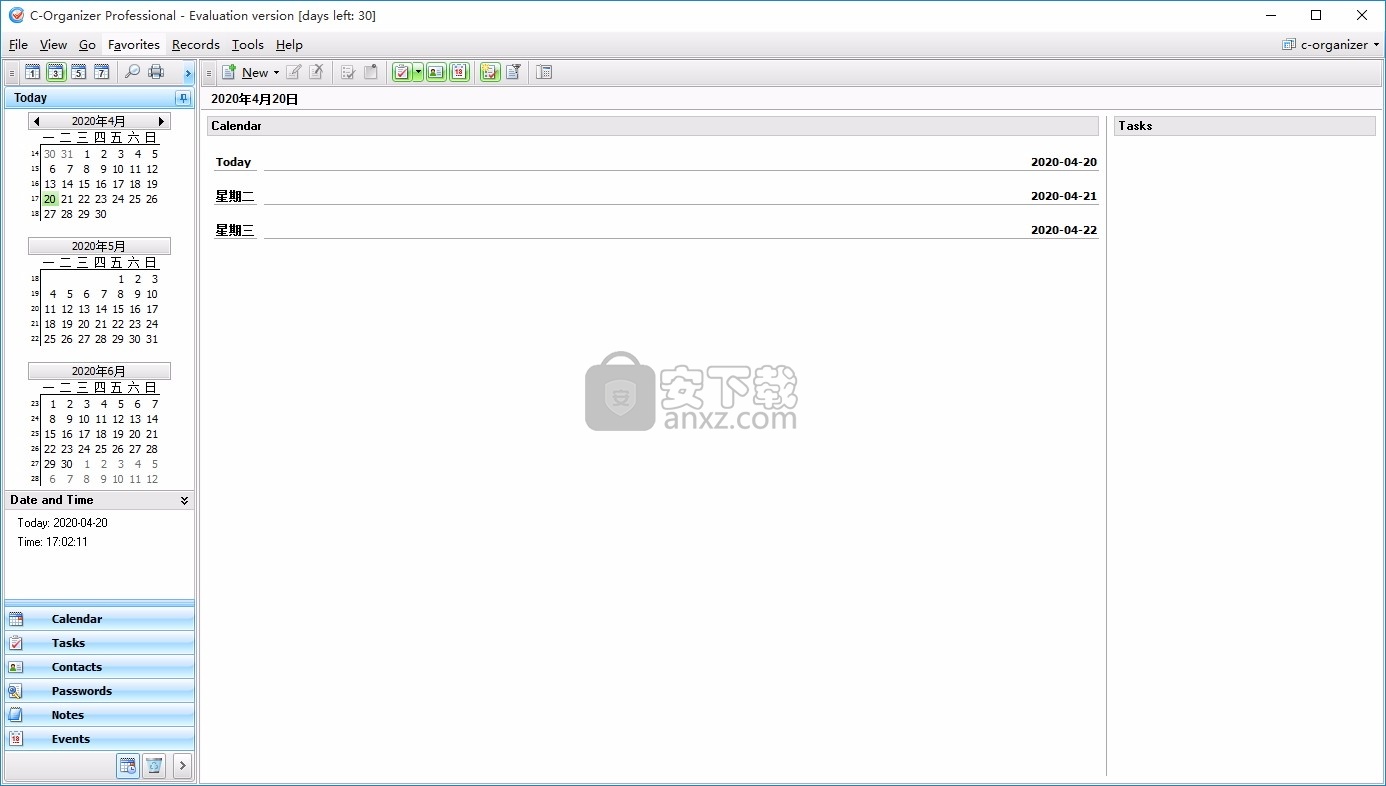Switch to 7-day week view icon

[102, 72]
